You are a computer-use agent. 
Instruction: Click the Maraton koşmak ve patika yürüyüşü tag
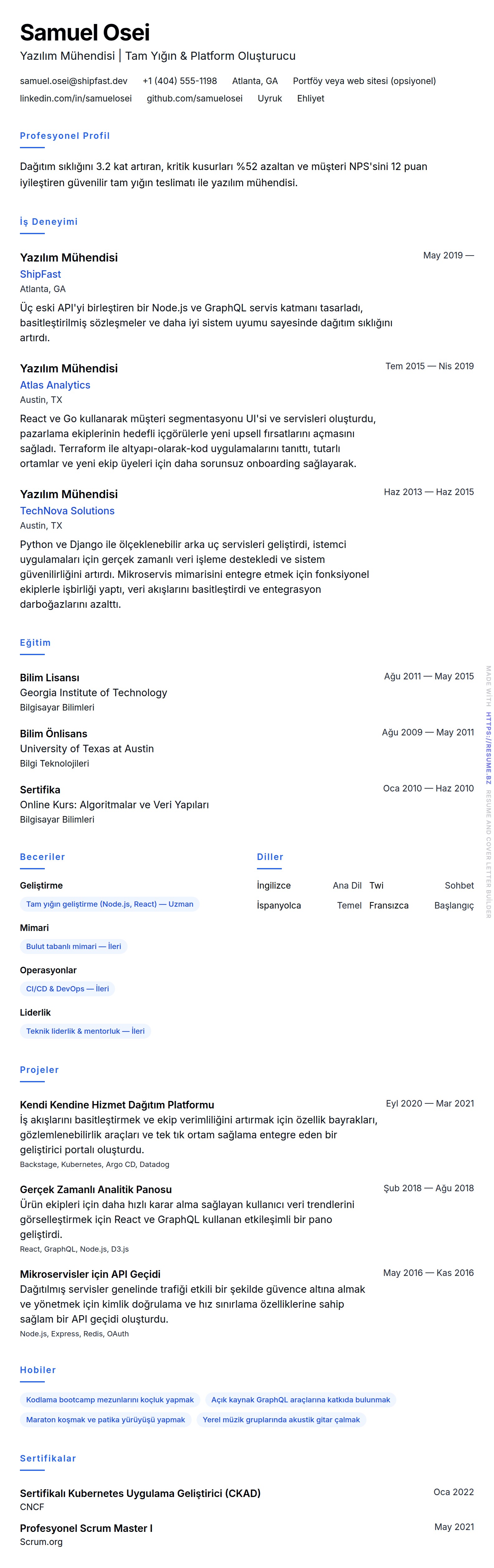tap(105, 1420)
